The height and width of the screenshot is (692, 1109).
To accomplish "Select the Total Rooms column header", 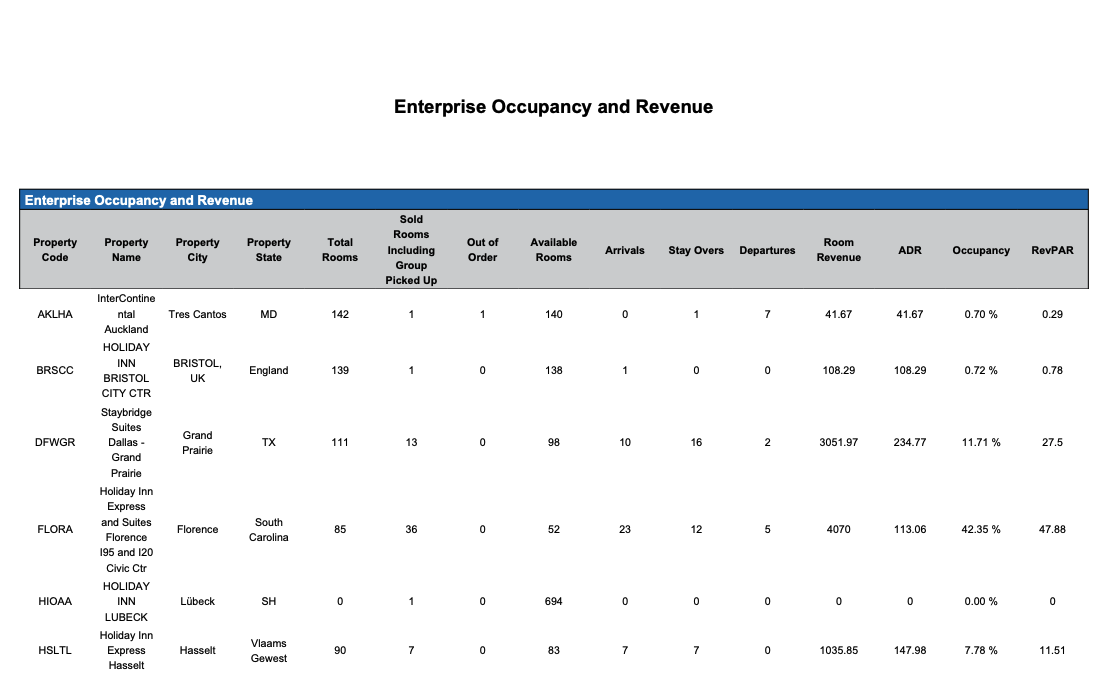I will click(340, 250).
